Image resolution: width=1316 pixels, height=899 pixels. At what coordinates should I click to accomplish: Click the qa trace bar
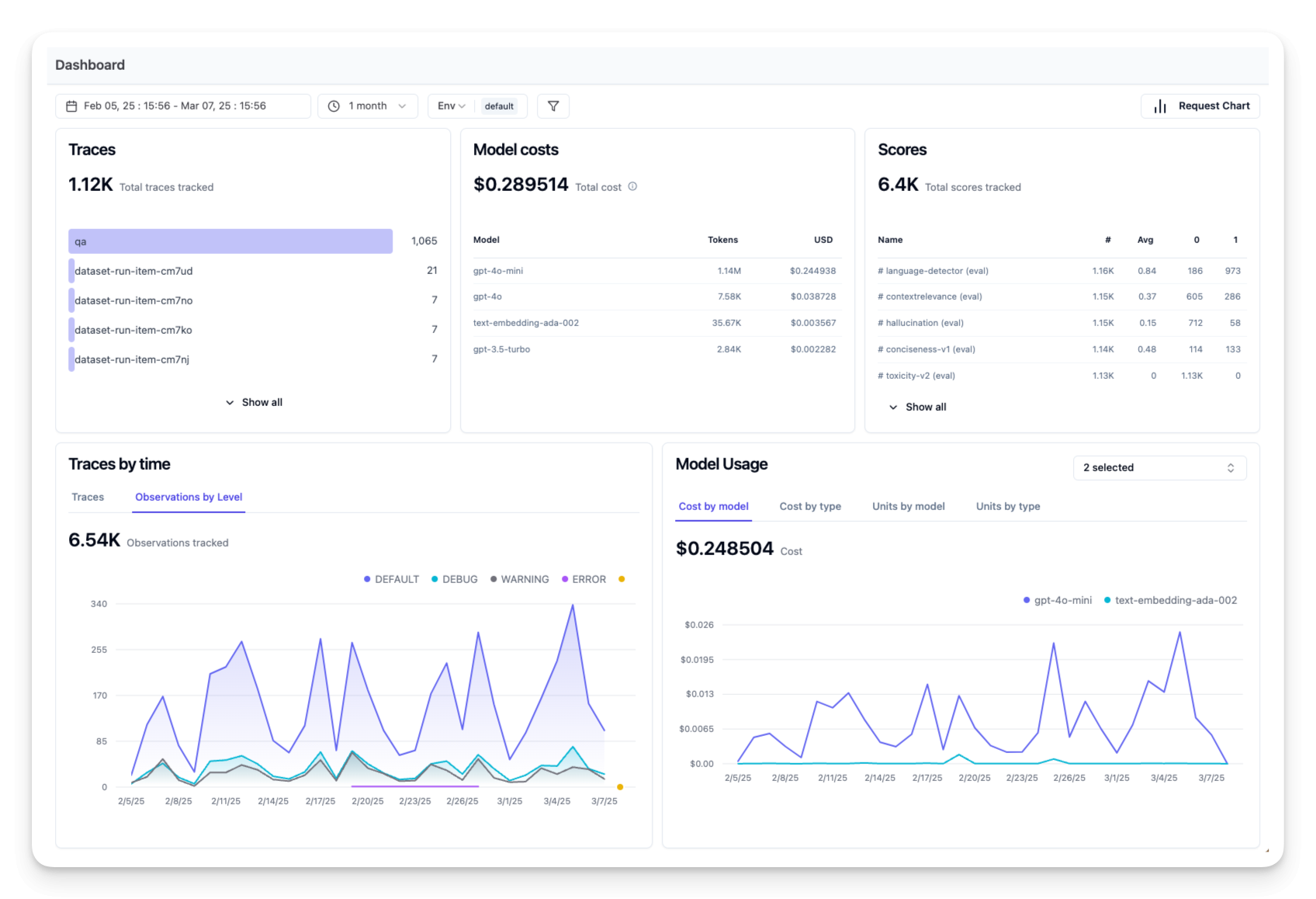click(x=230, y=241)
